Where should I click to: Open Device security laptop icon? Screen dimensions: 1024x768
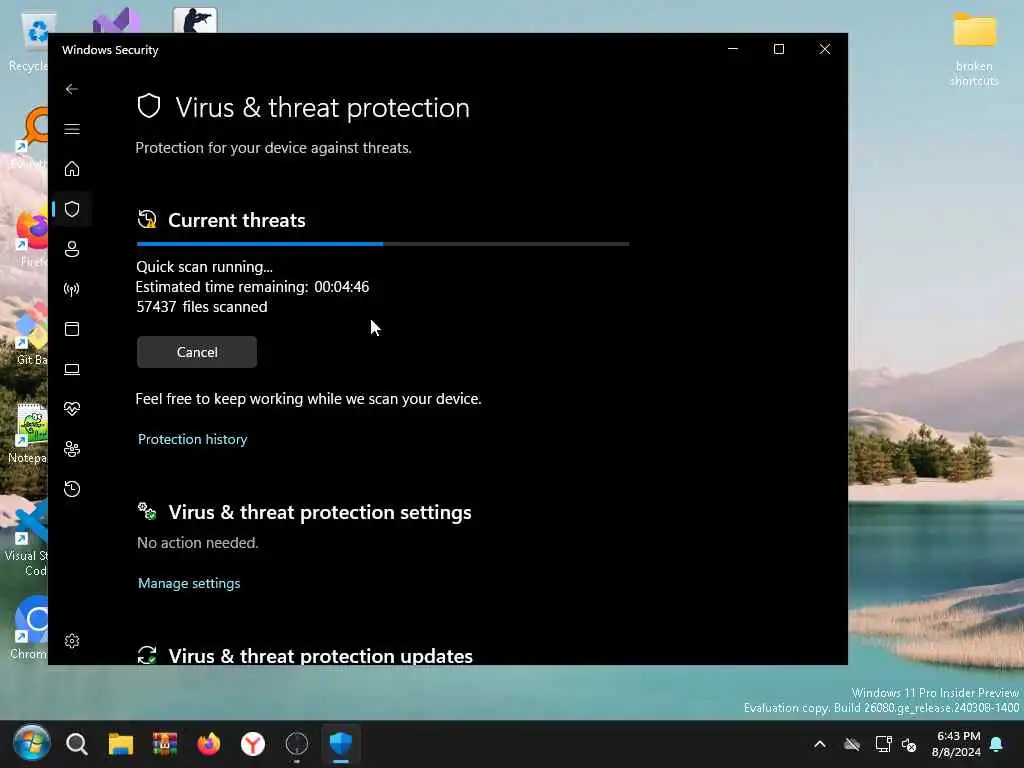[72, 369]
